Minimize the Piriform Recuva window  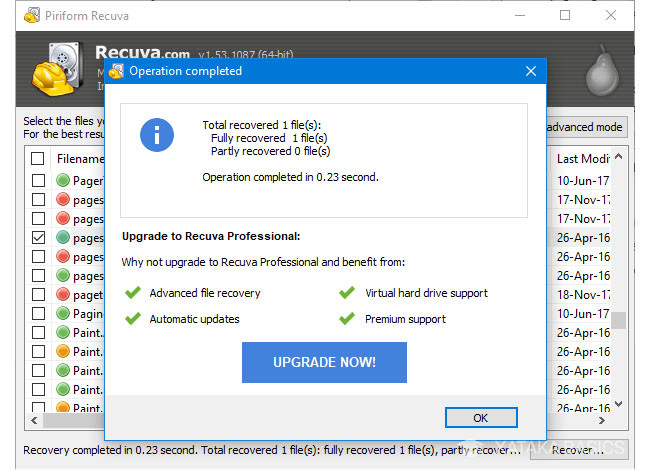point(520,16)
